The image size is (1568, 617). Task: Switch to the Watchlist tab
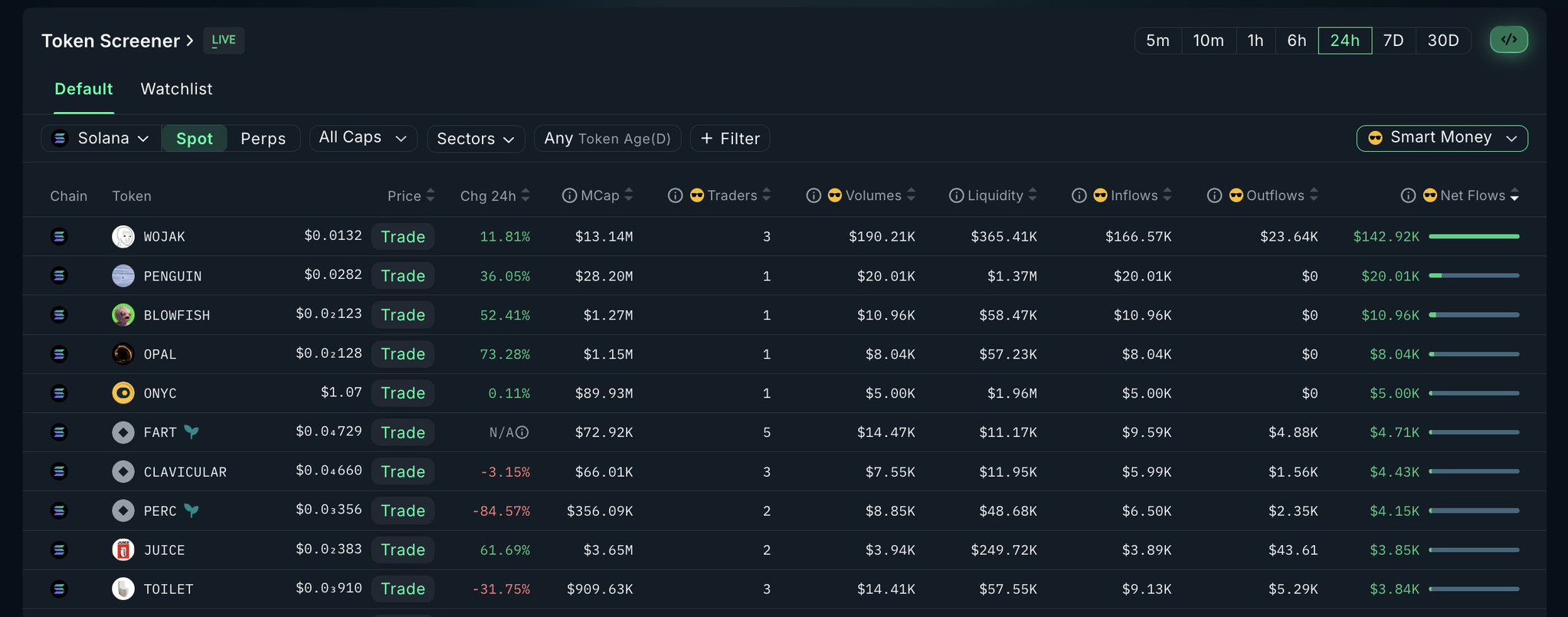pos(176,89)
